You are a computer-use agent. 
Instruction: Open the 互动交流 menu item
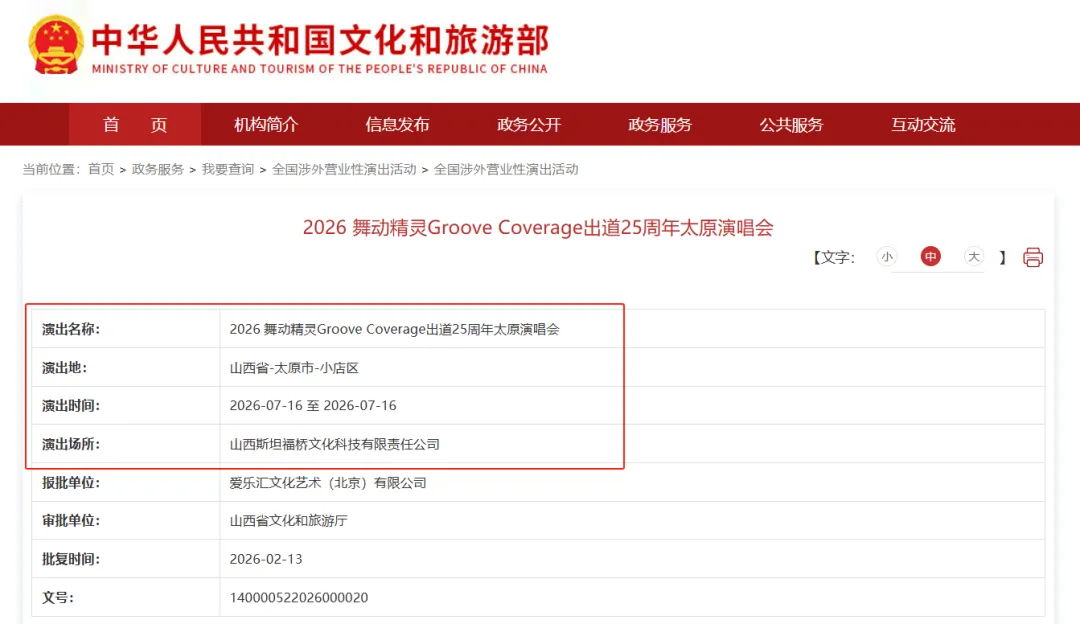(923, 125)
